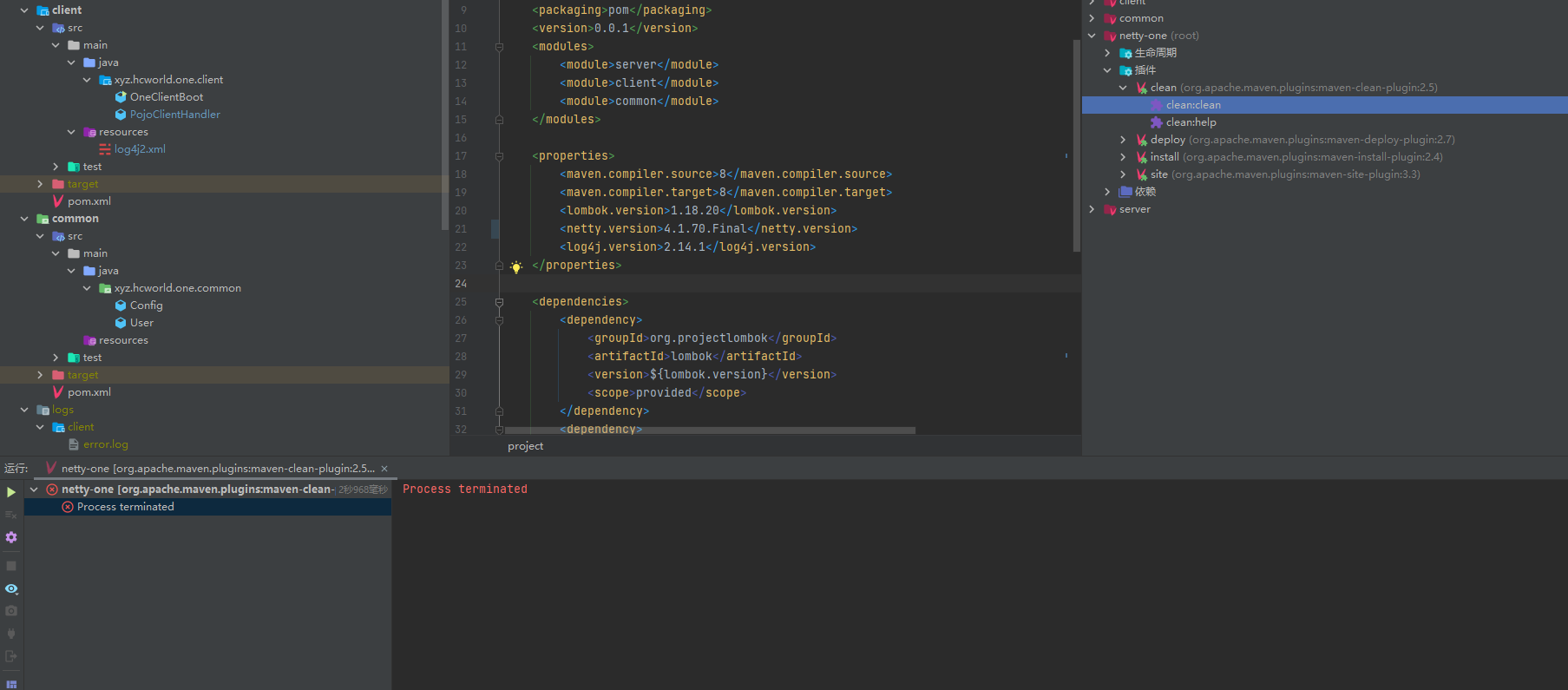Image resolution: width=1568 pixels, height=690 pixels.
Task: Collapse the client module in project tree
Action: click(24, 10)
